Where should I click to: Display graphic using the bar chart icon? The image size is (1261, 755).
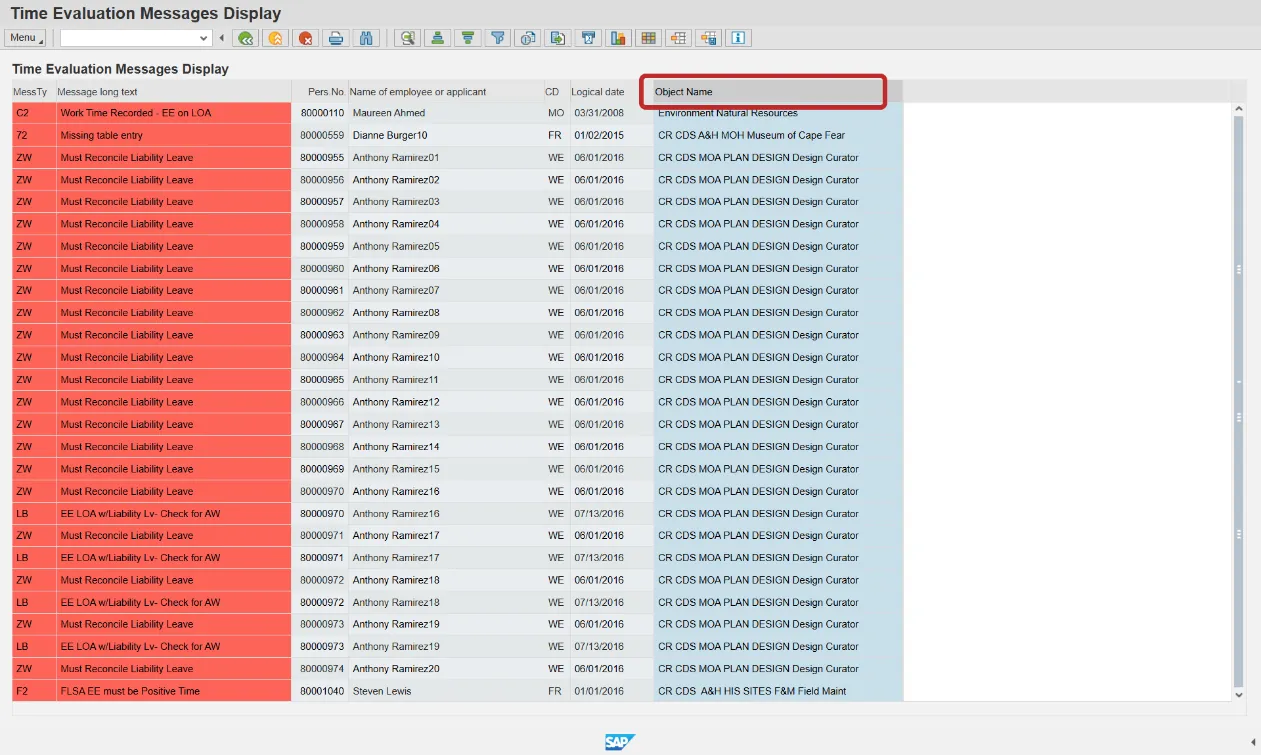tap(618, 38)
